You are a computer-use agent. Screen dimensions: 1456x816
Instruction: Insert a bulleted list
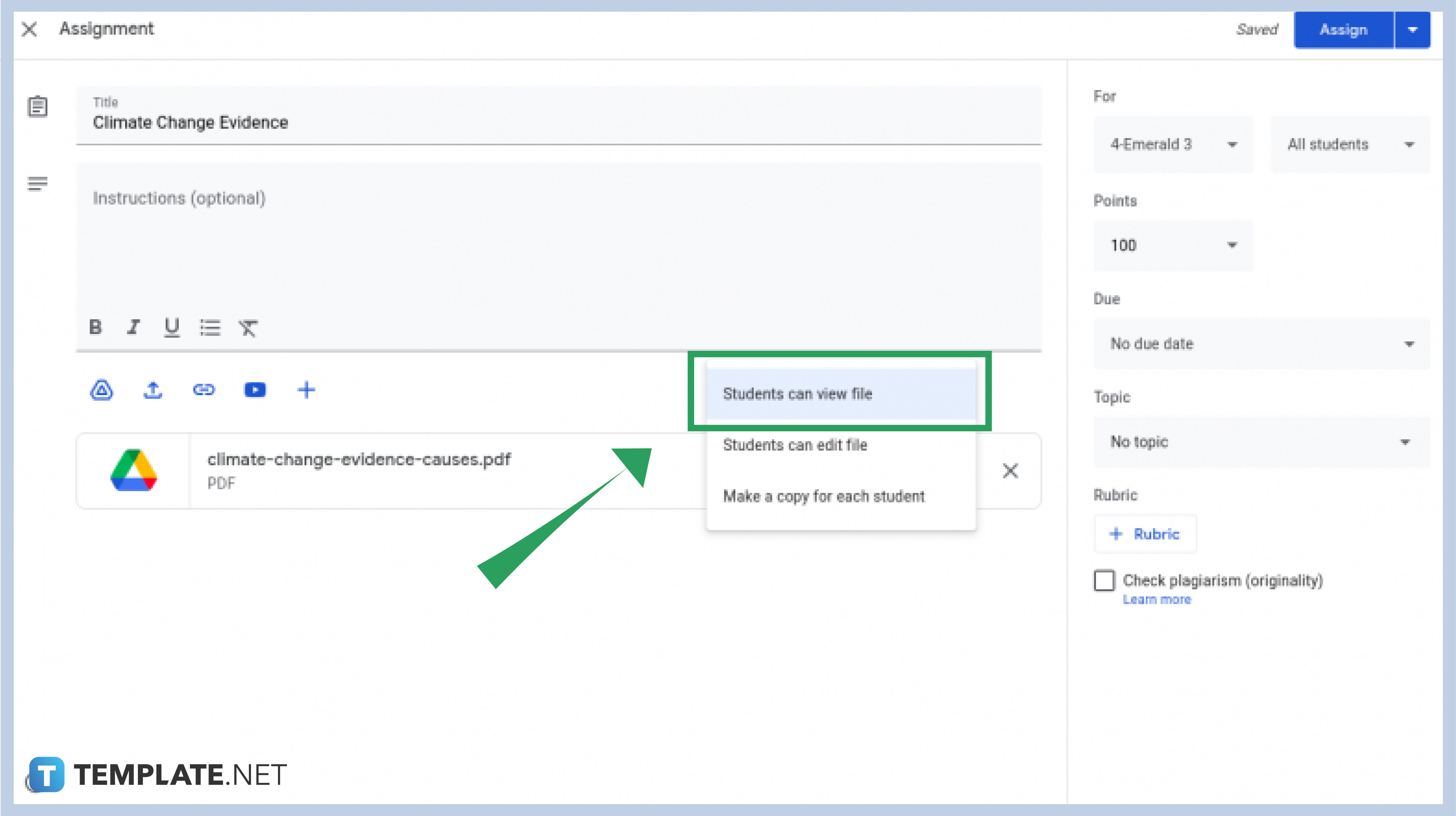pos(210,328)
